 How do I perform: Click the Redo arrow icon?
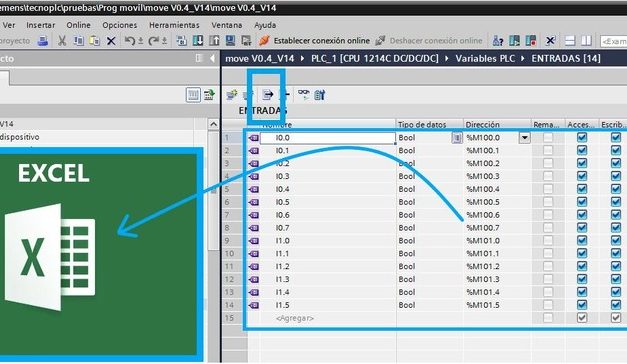153,40
